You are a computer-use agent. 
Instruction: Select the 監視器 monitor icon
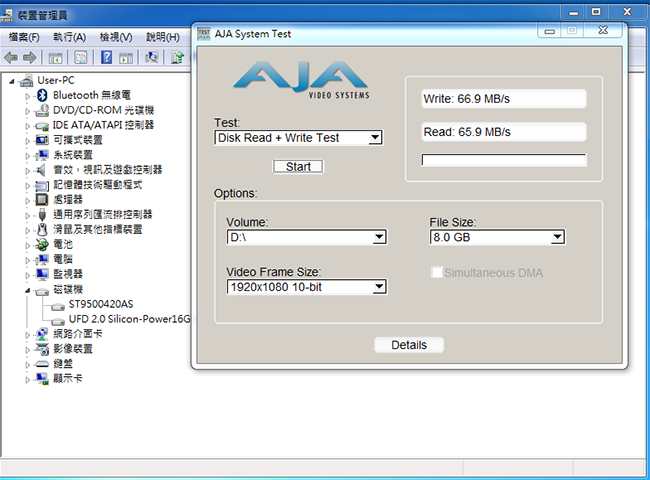tap(42, 274)
